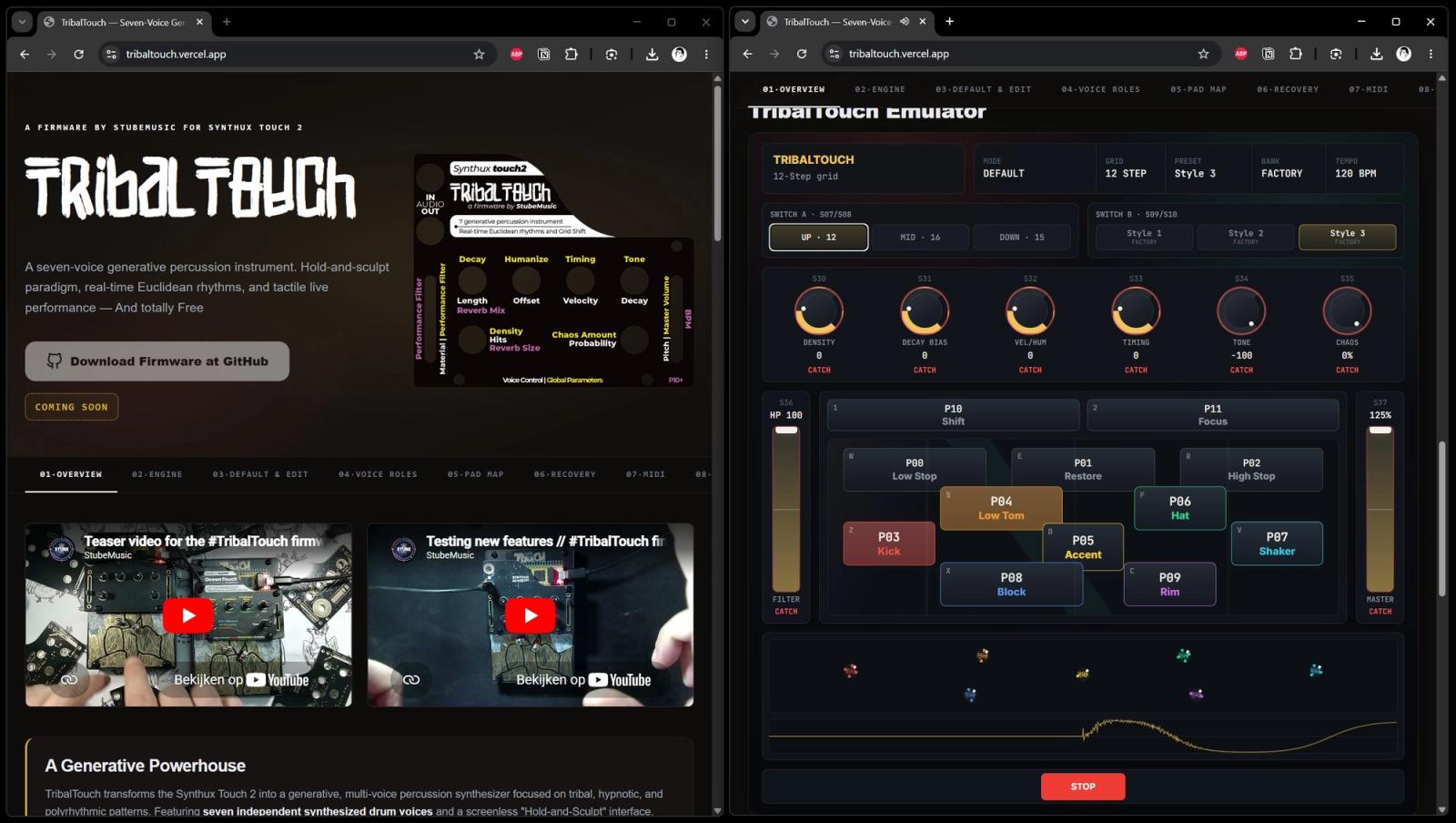Open tab search dropdown in left window
1456x823 pixels.
22,22
